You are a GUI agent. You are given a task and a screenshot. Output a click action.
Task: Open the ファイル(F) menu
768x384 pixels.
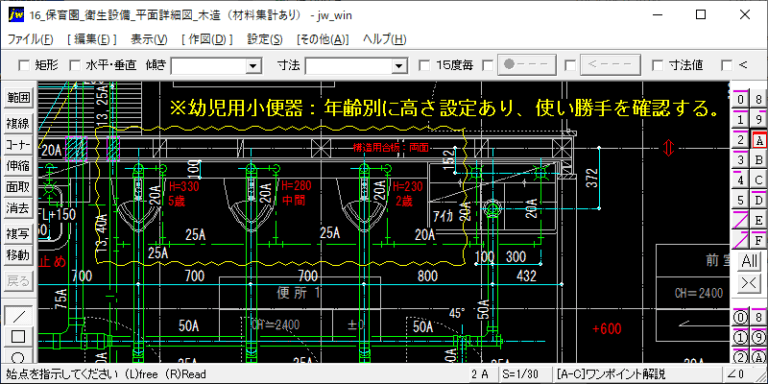tap(31, 39)
